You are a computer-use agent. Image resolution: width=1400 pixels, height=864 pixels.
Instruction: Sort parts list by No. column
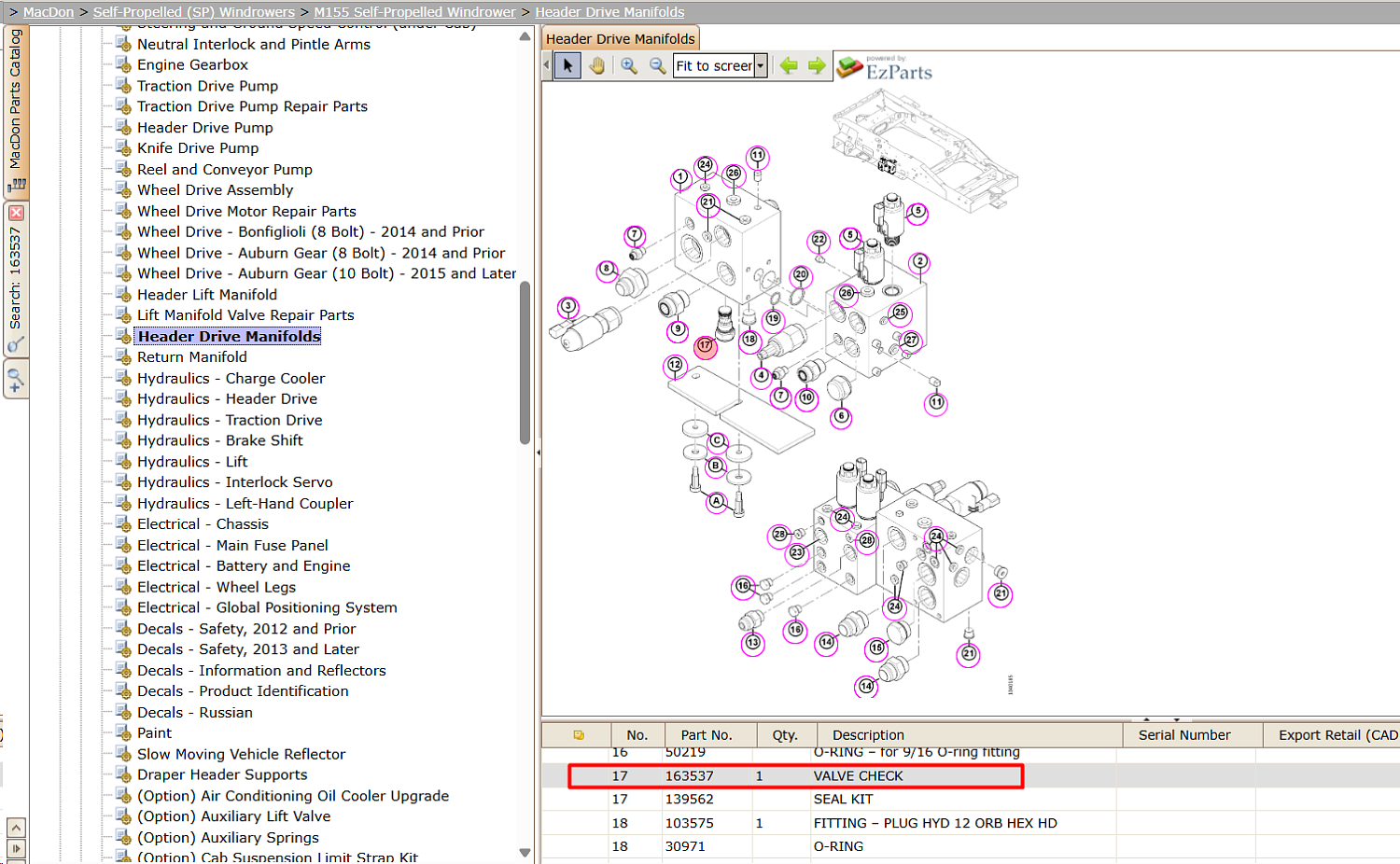point(637,735)
